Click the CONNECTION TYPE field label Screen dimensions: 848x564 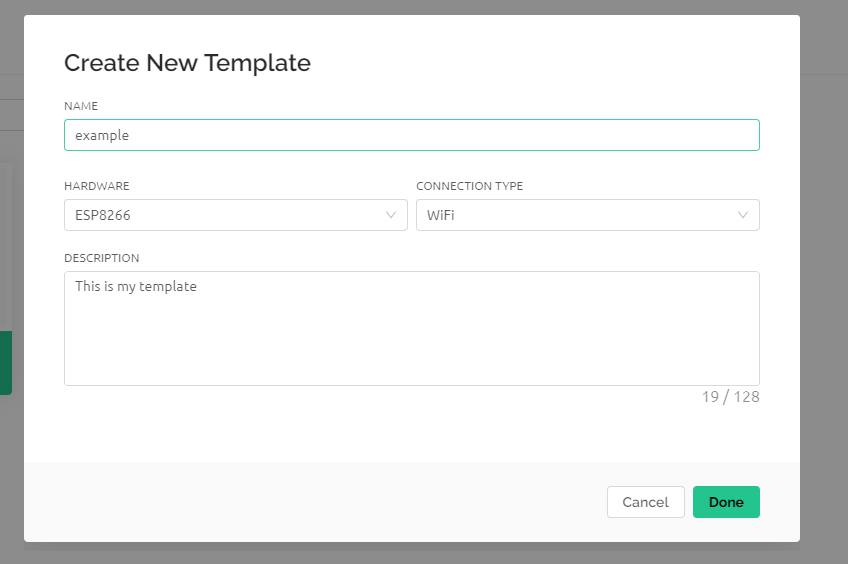point(469,186)
